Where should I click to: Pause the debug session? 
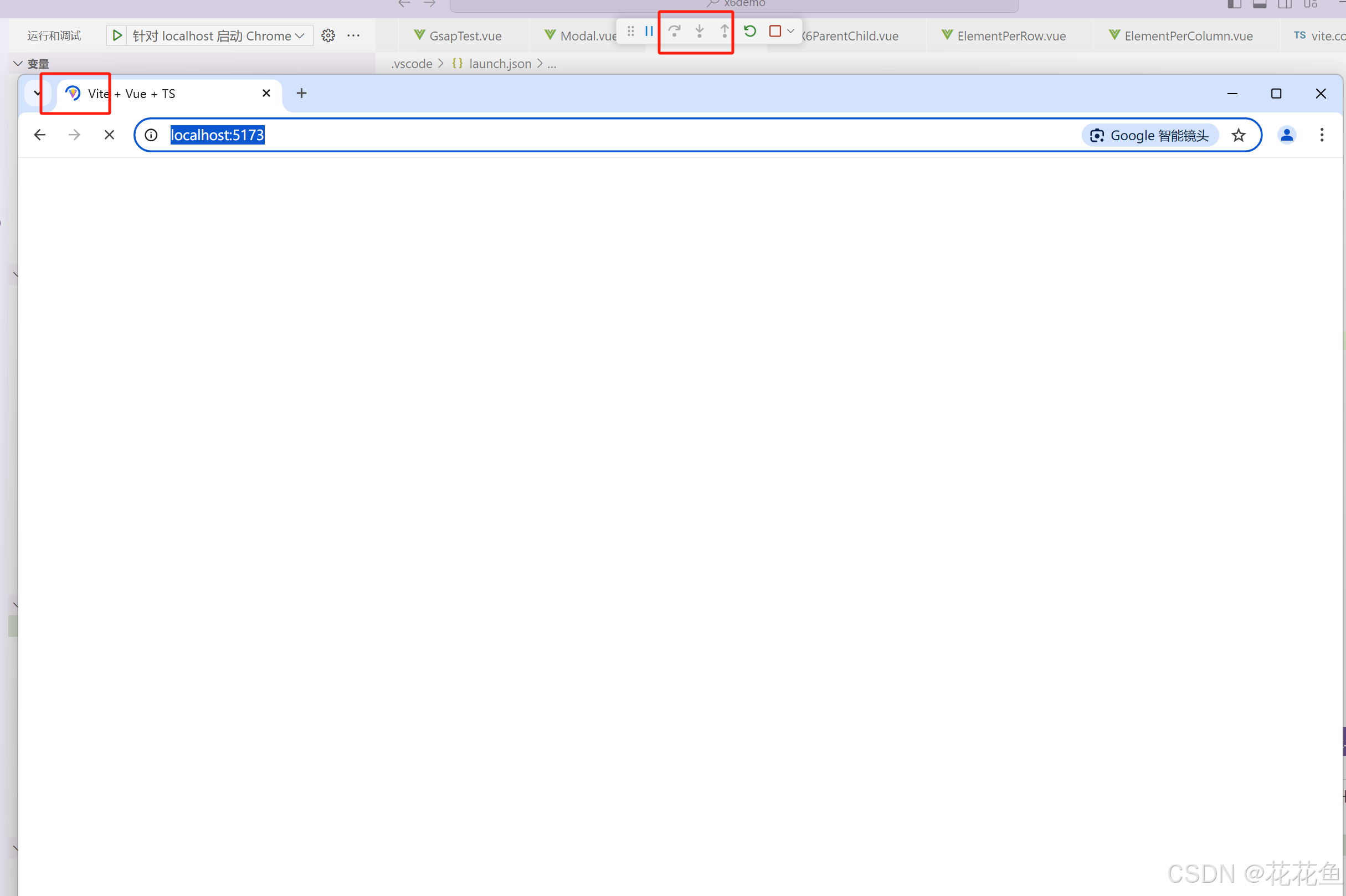649,31
